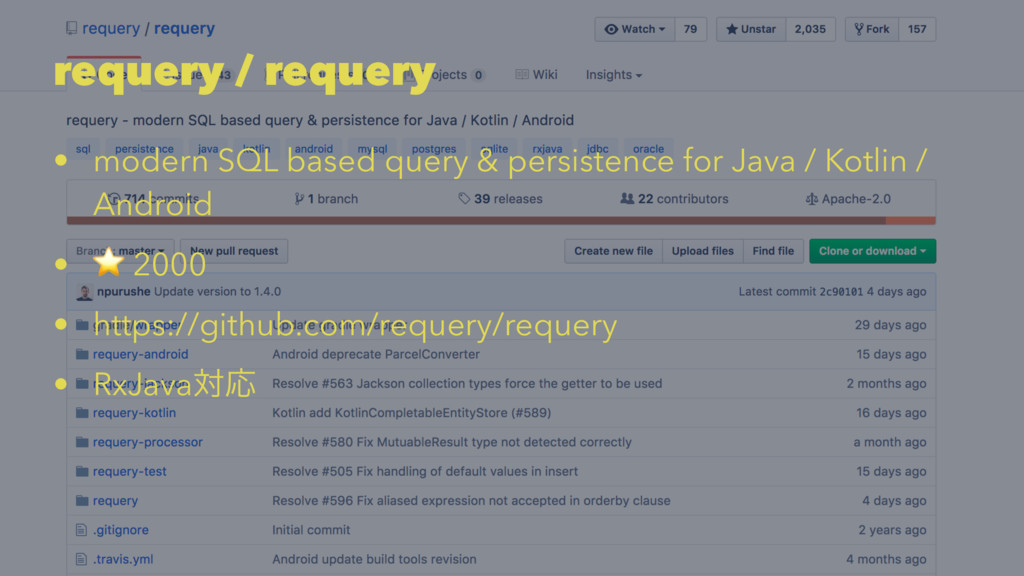Click folder icon beside requery-test
This screenshot has width=1024, height=576.
coord(82,472)
